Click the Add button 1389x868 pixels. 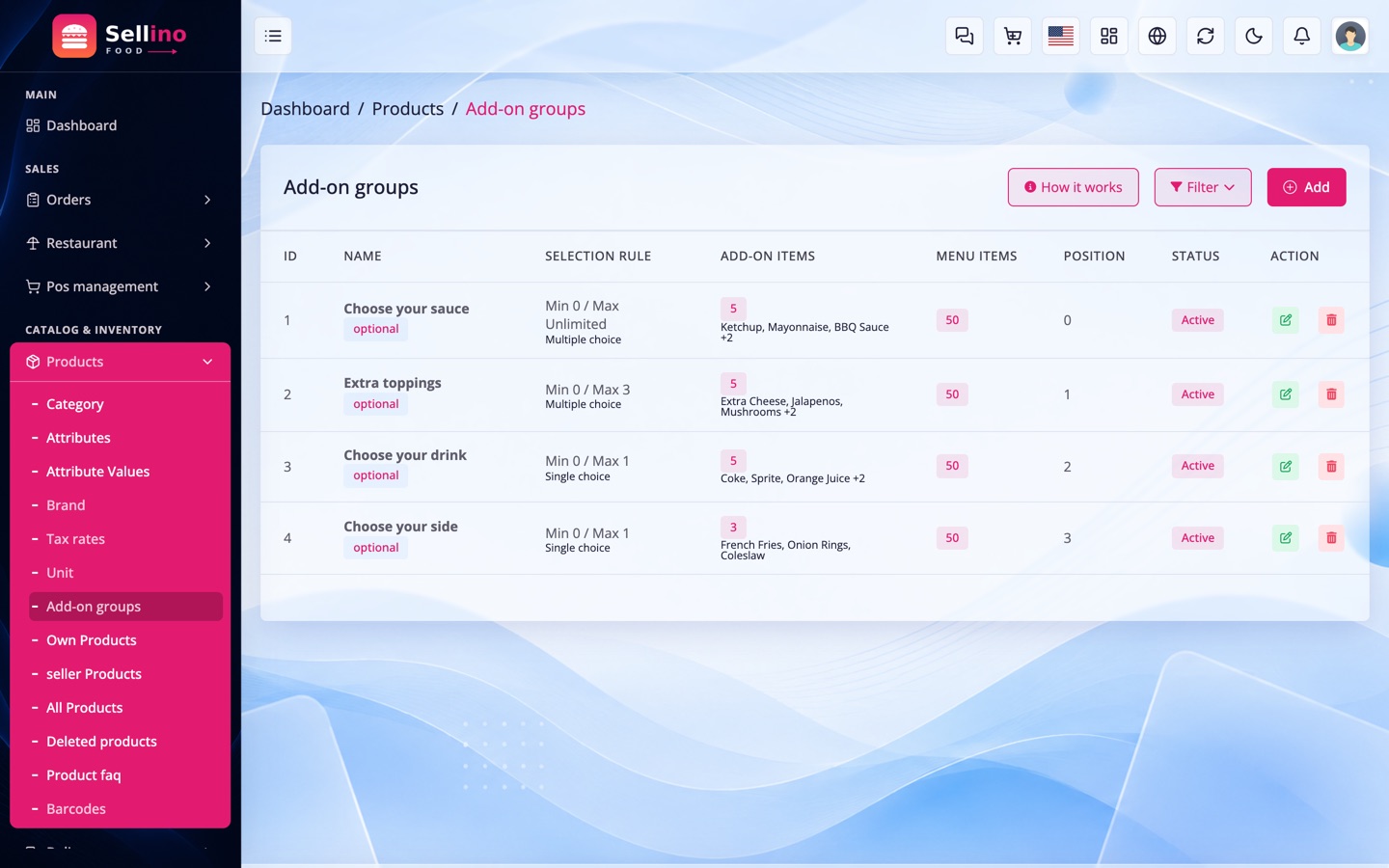(1306, 187)
